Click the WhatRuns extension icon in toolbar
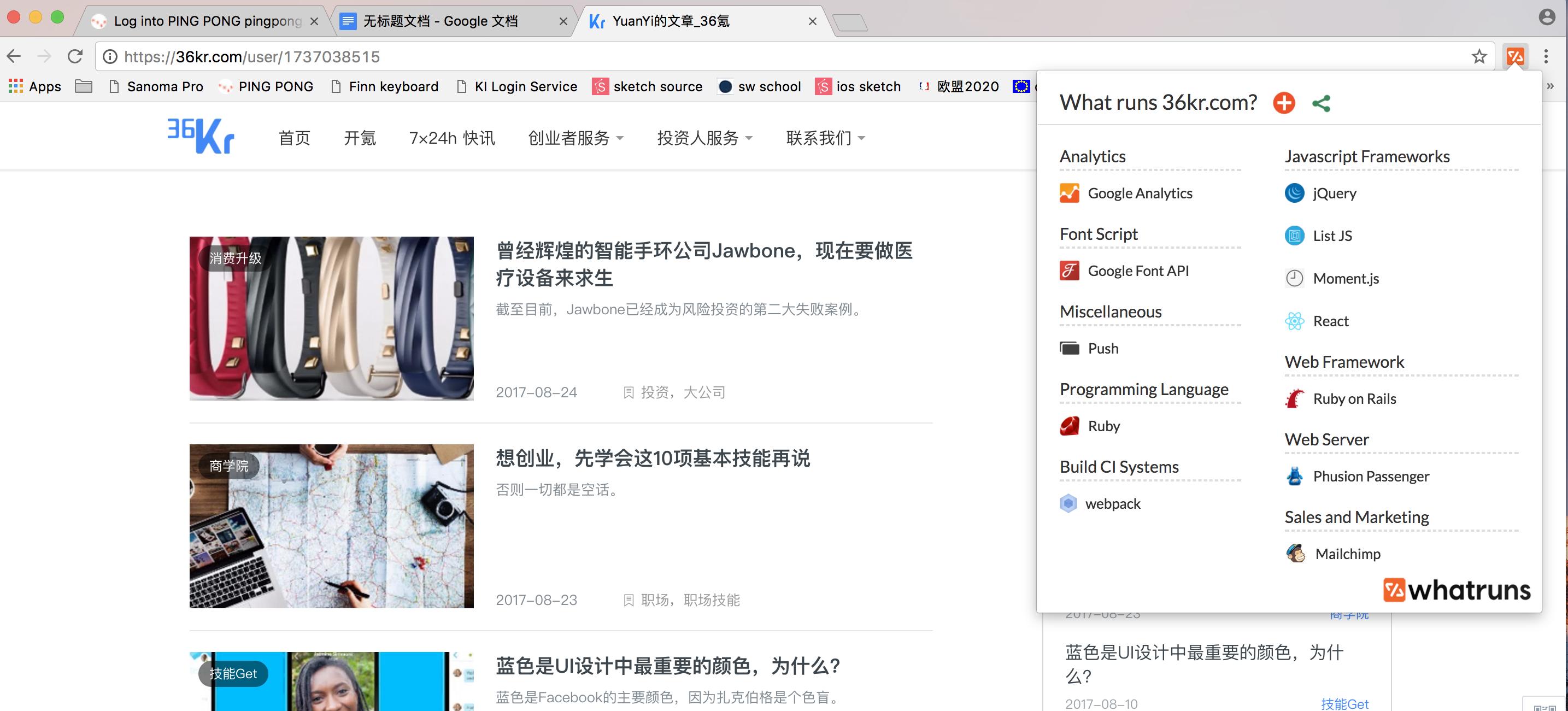The height and width of the screenshot is (711, 1568). click(1515, 57)
